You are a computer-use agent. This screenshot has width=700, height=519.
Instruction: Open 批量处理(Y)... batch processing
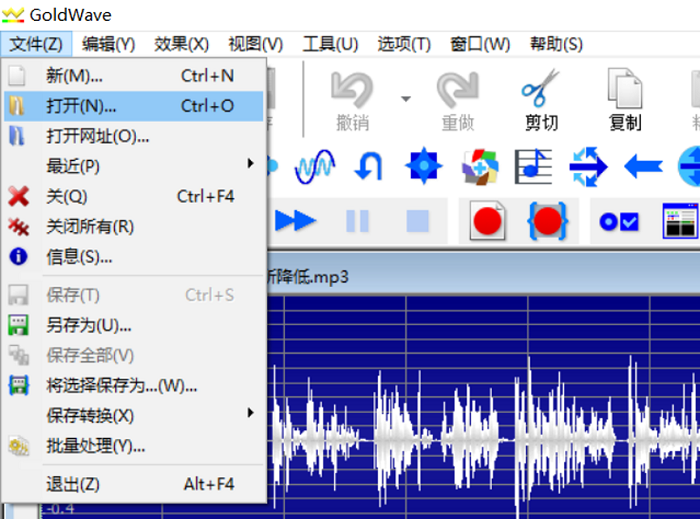click(x=133, y=446)
